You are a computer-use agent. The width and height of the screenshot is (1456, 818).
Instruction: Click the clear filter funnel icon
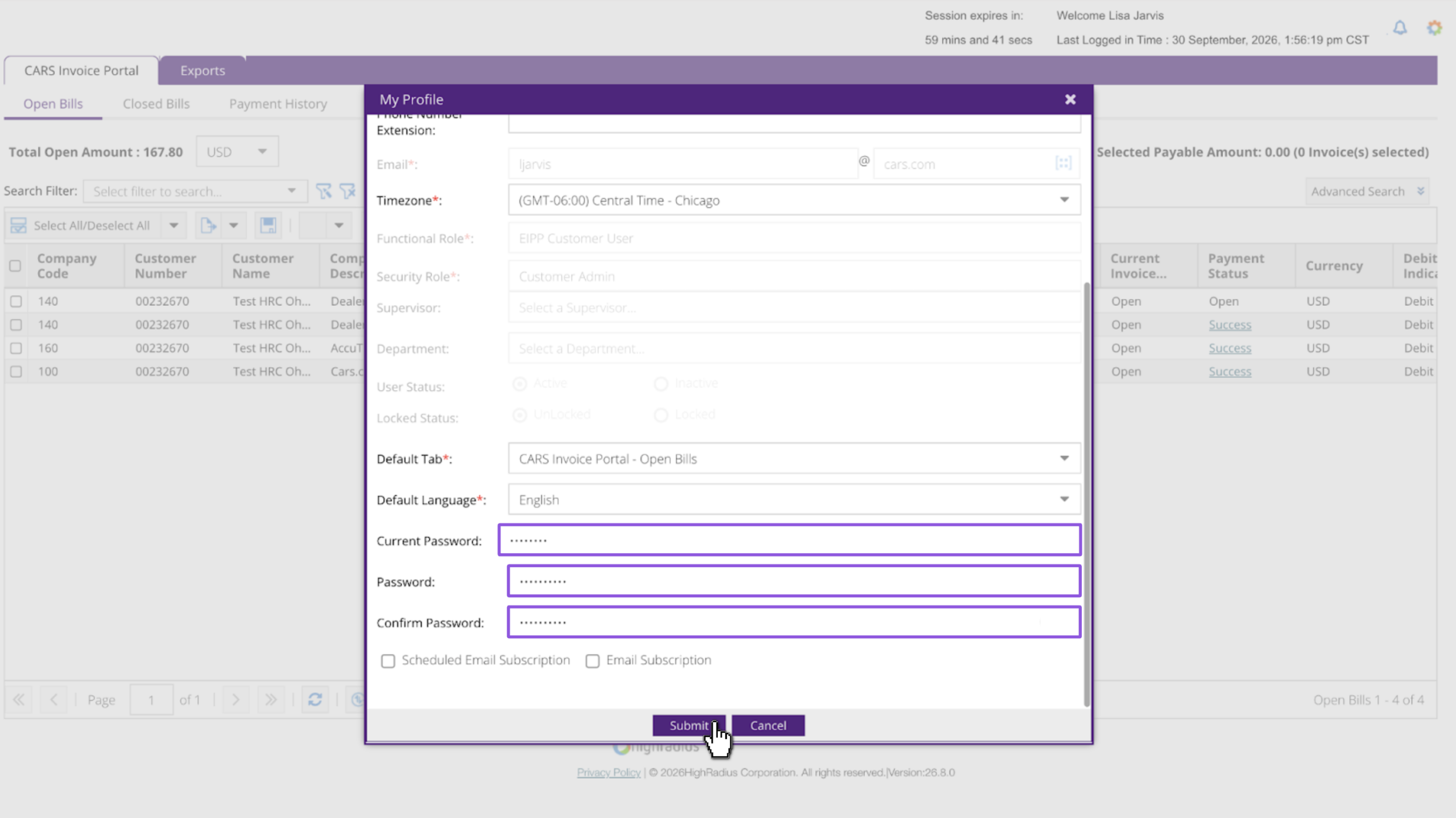tap(348, 191)
